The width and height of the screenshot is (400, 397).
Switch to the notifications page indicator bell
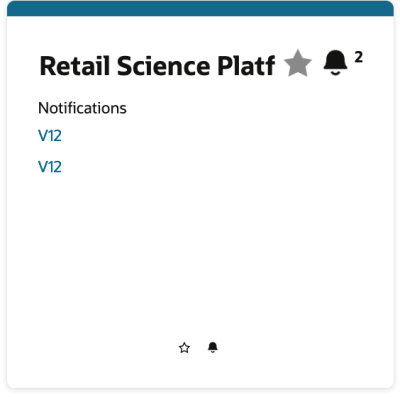point(213,347)
